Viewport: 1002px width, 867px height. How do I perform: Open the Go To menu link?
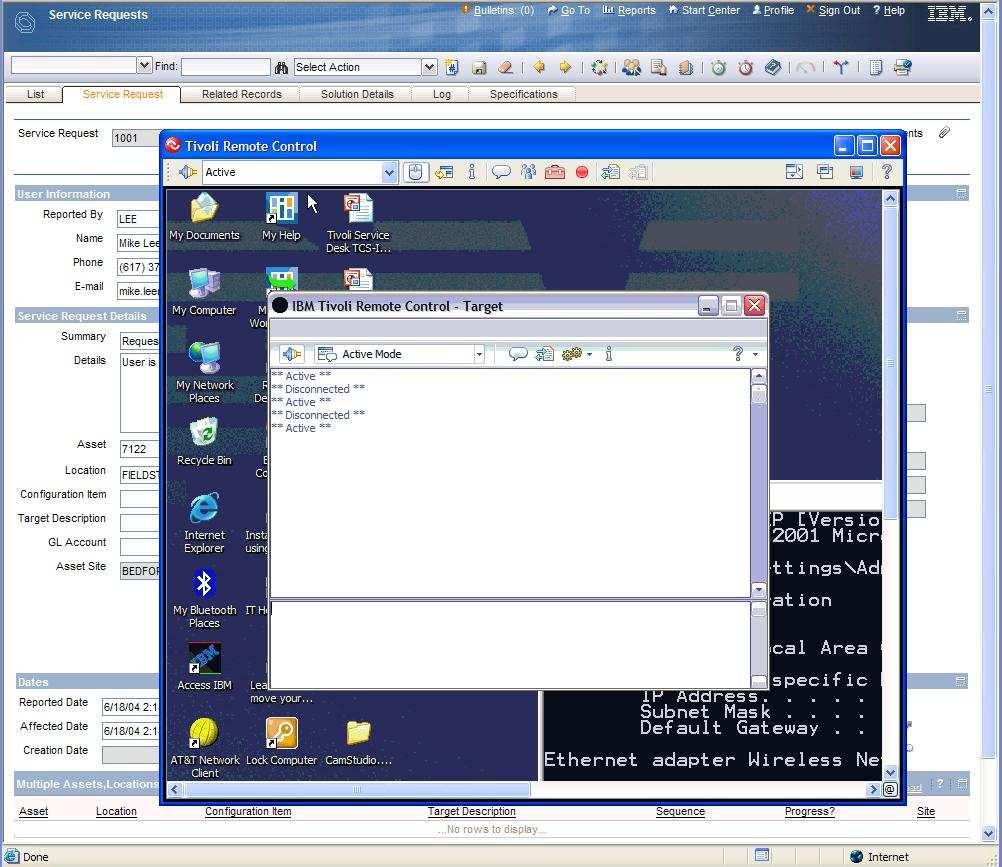pyautogui.click(x=575, y=10)
